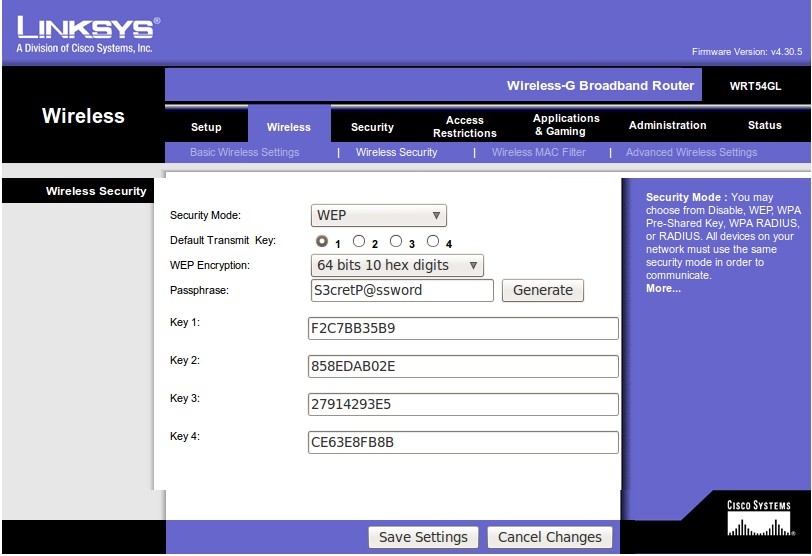
Task: Click the Key 1 field
Action: 463,328
